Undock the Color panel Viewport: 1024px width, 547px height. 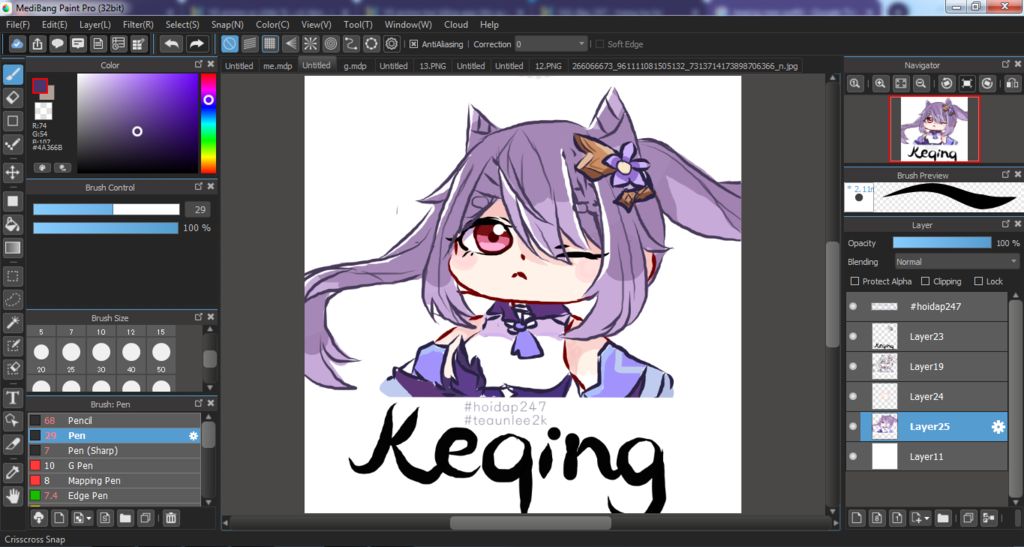pyautogui.click(x=199, y=65)
